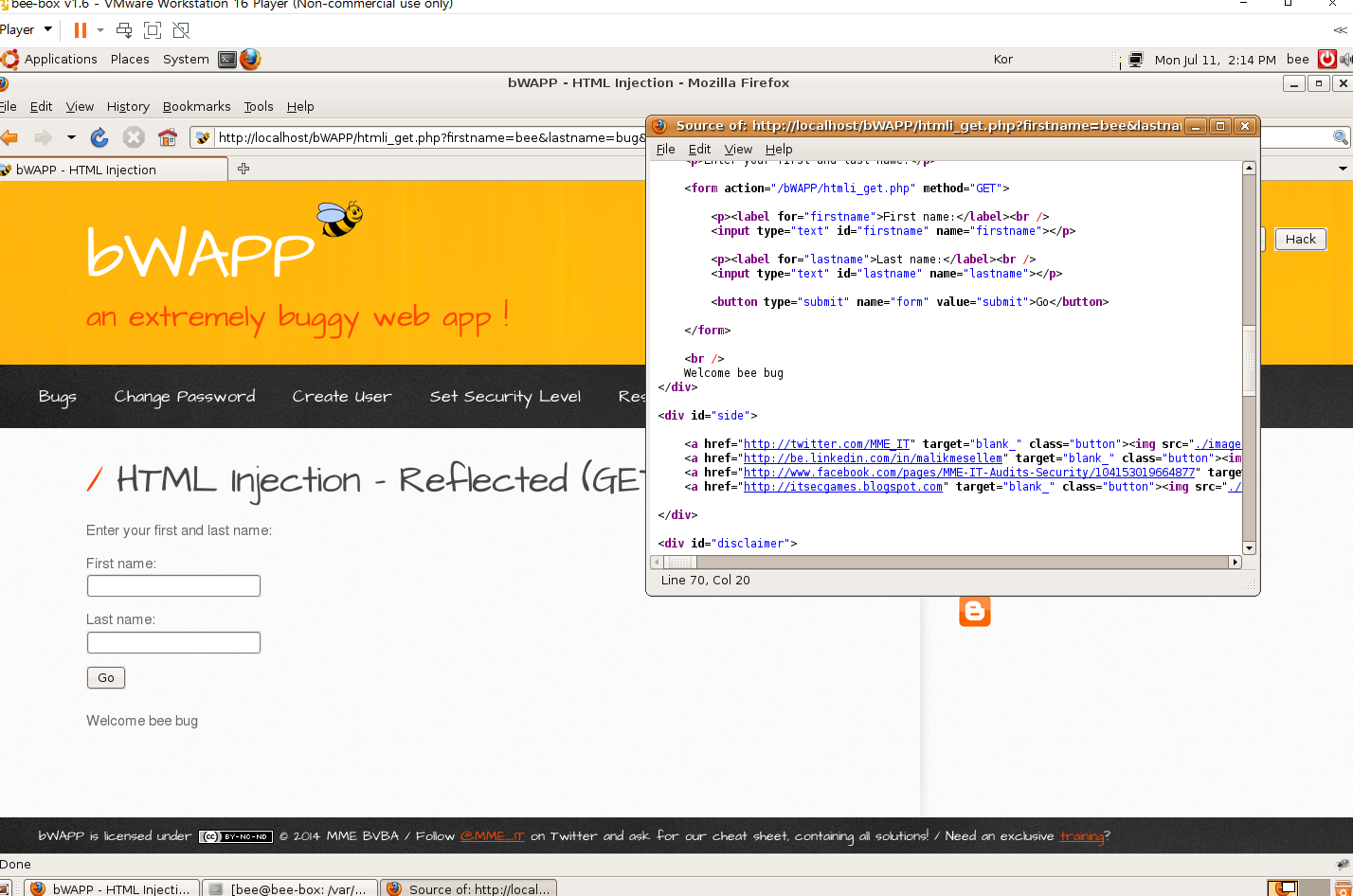
Task: Click the Last name text field
Action: 173,643
